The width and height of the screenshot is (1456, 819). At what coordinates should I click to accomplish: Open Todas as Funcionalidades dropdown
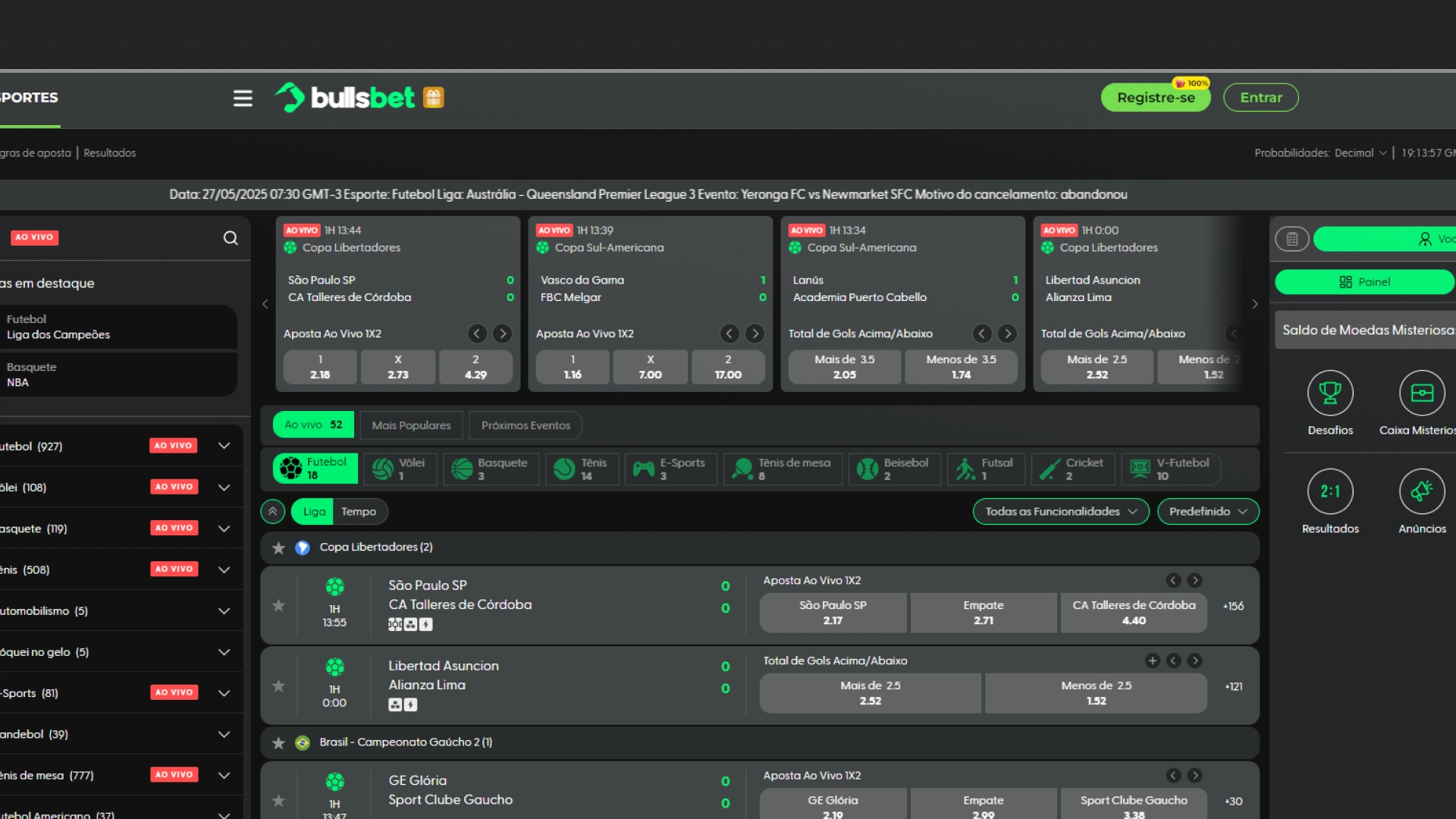click(x=1061, y=512)
